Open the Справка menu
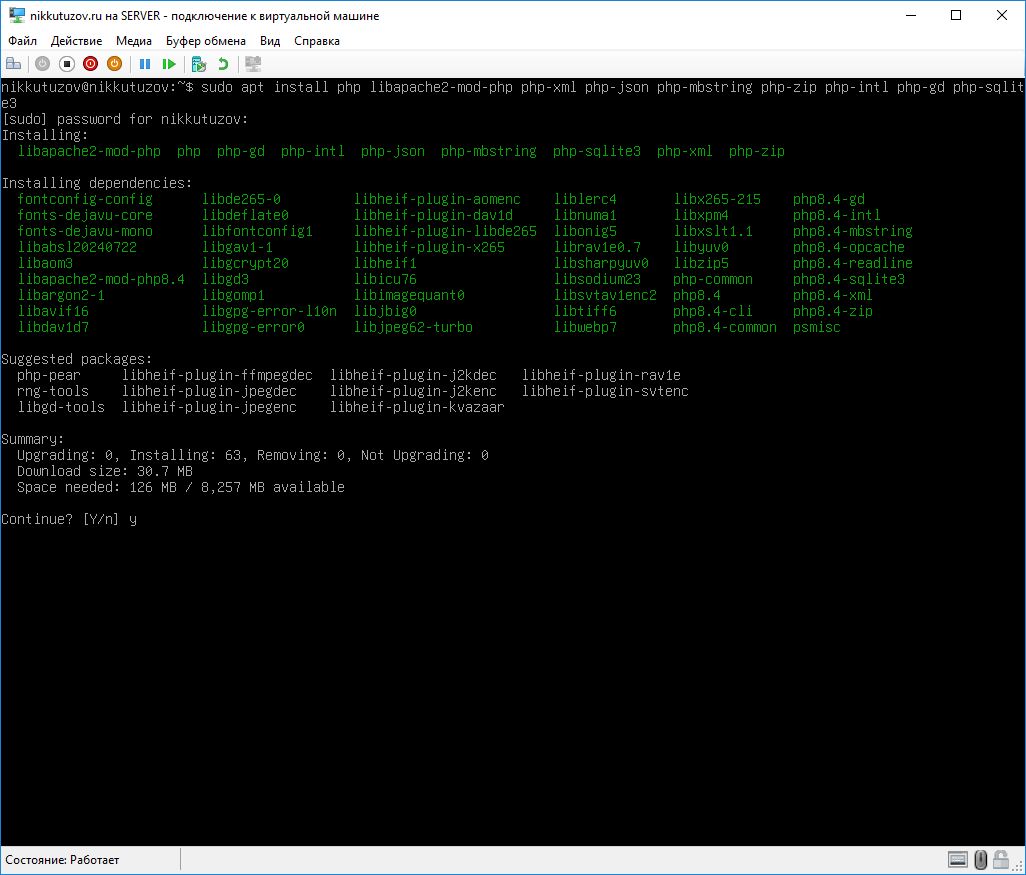Image resolution: width=1026 pixels, height=875 pixels. 317,41
